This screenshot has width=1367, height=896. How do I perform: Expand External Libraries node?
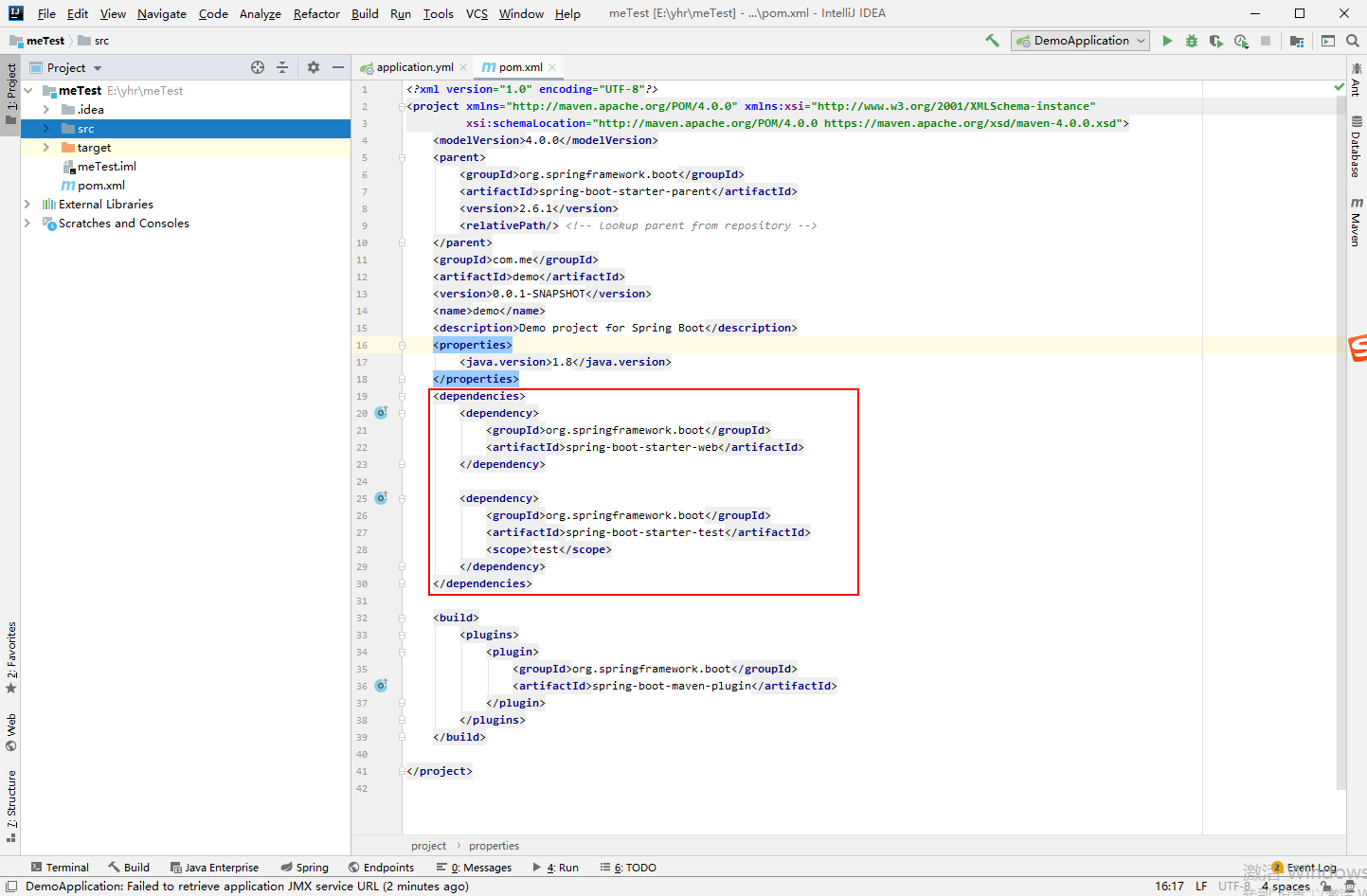click(x=27, y=205)
